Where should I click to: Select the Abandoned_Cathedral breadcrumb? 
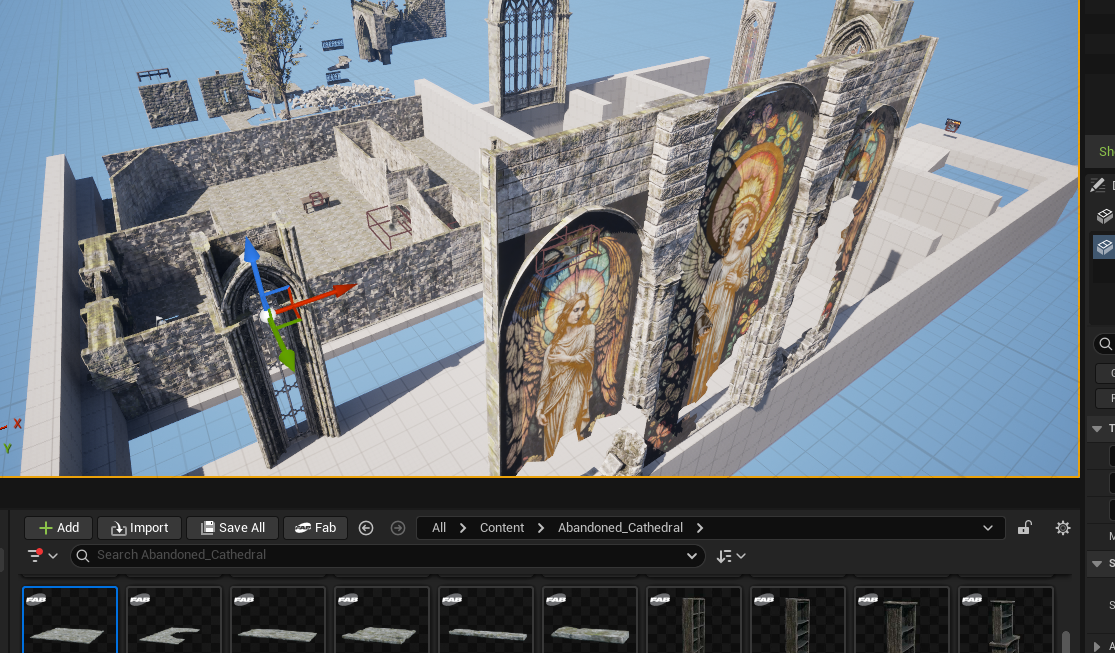(620, 528)
